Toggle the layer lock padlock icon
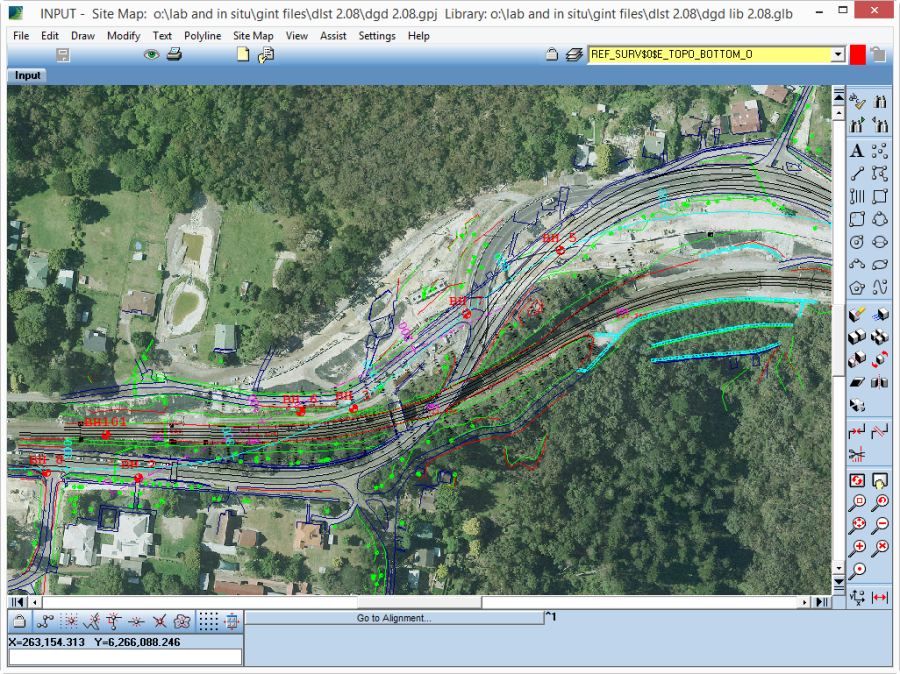Viewport: 900px width, 674px height. coord(551,55)
